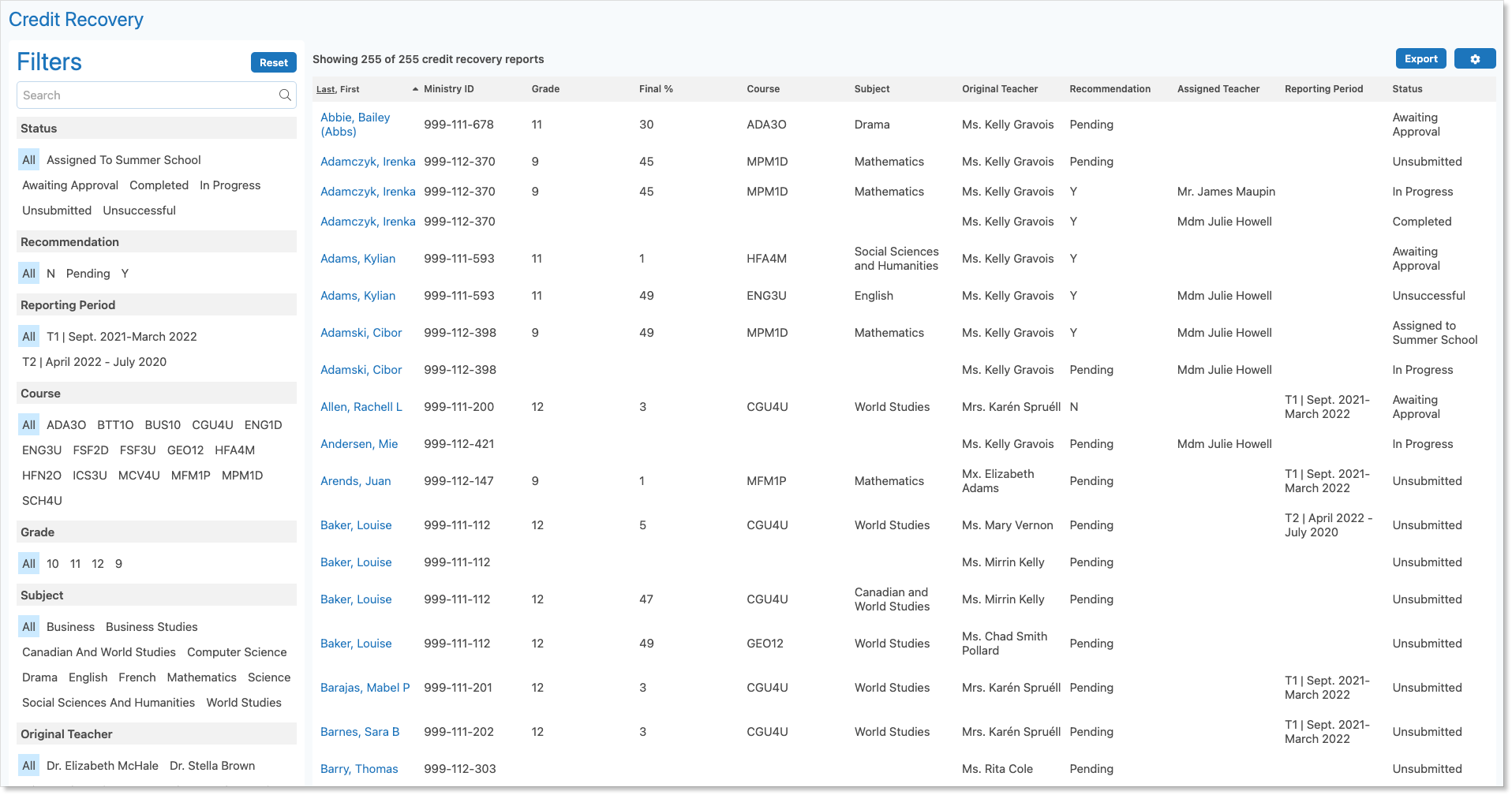1512x795 pixels.
Task: Filter subject by Computer Science
Action: 237,652
